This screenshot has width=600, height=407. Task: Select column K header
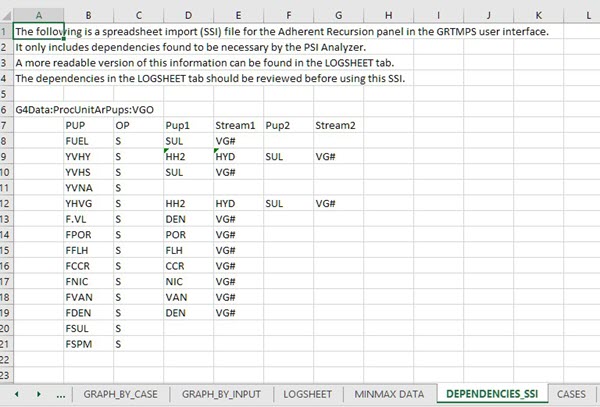(x=538, y=15)
